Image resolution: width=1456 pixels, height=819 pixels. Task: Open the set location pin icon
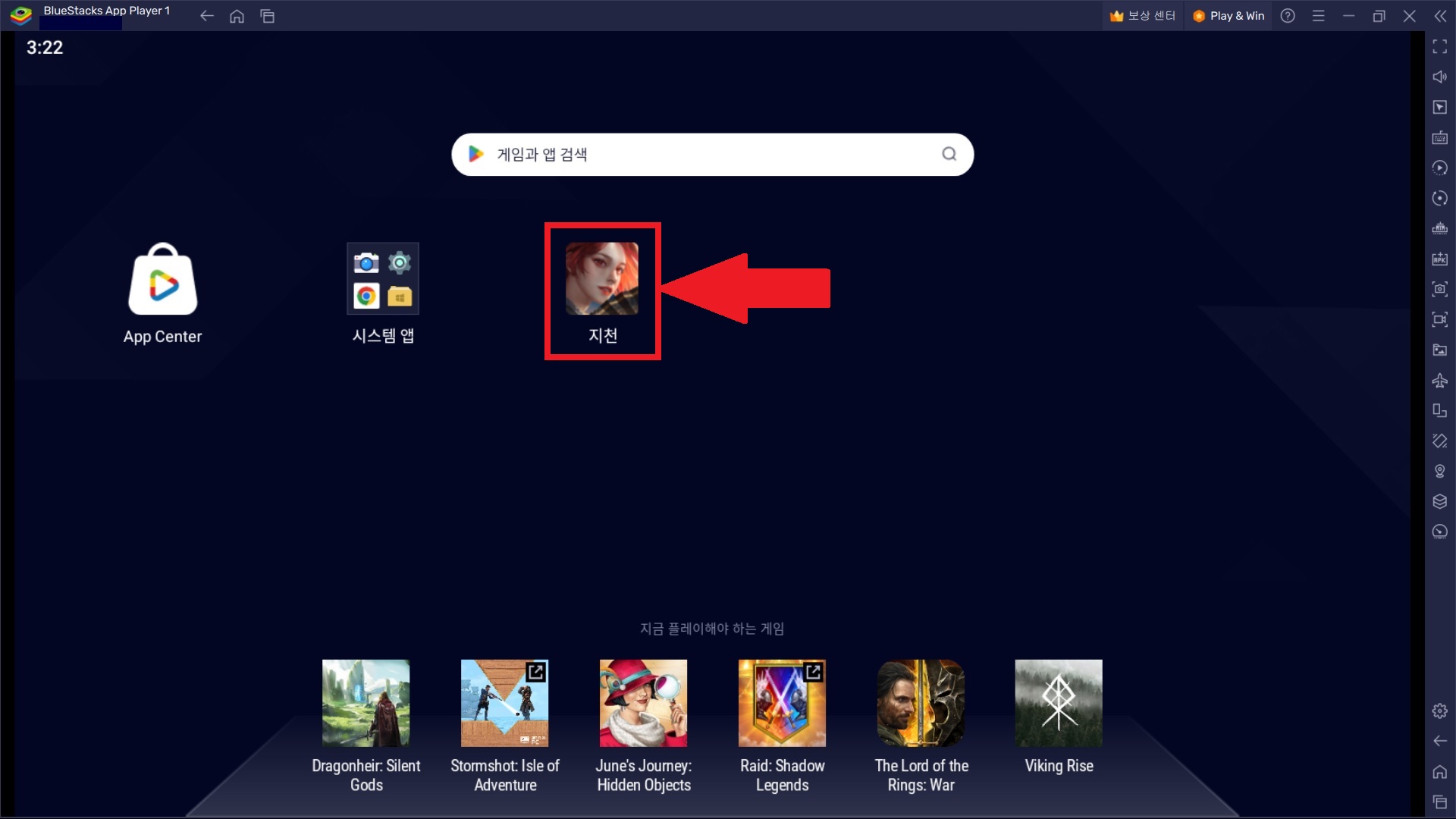click(x=1439, y=472)
